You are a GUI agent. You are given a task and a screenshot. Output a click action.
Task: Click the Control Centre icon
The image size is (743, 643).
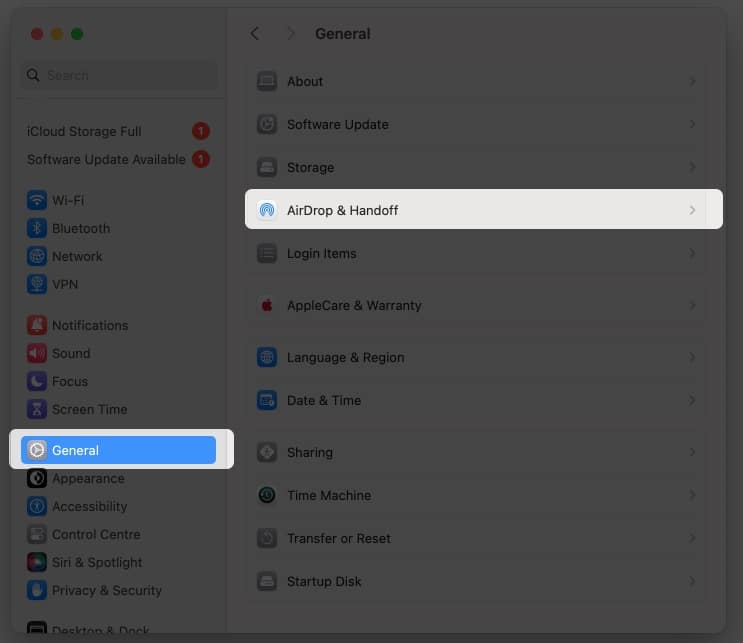36,534
